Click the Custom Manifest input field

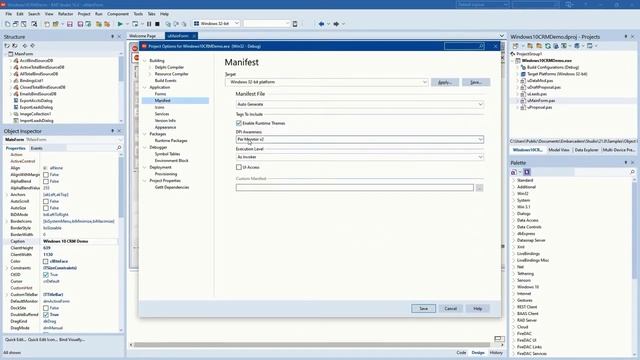click(x=354, y=188)
